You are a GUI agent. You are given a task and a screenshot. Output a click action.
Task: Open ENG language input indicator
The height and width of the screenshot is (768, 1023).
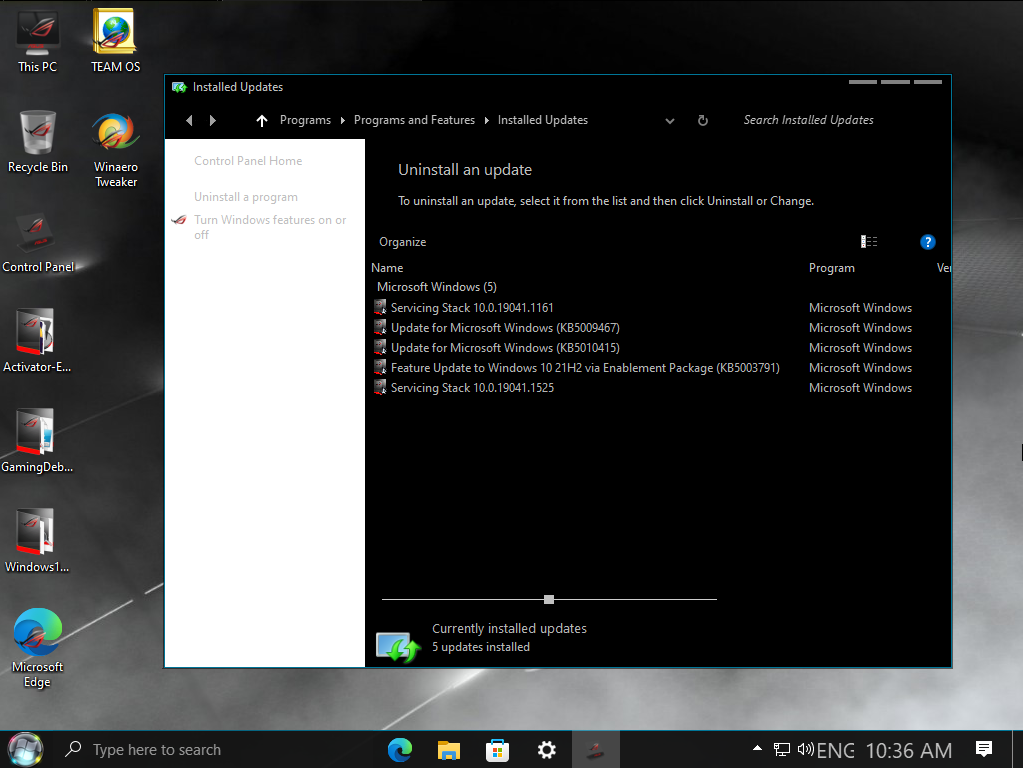[835, 750]
